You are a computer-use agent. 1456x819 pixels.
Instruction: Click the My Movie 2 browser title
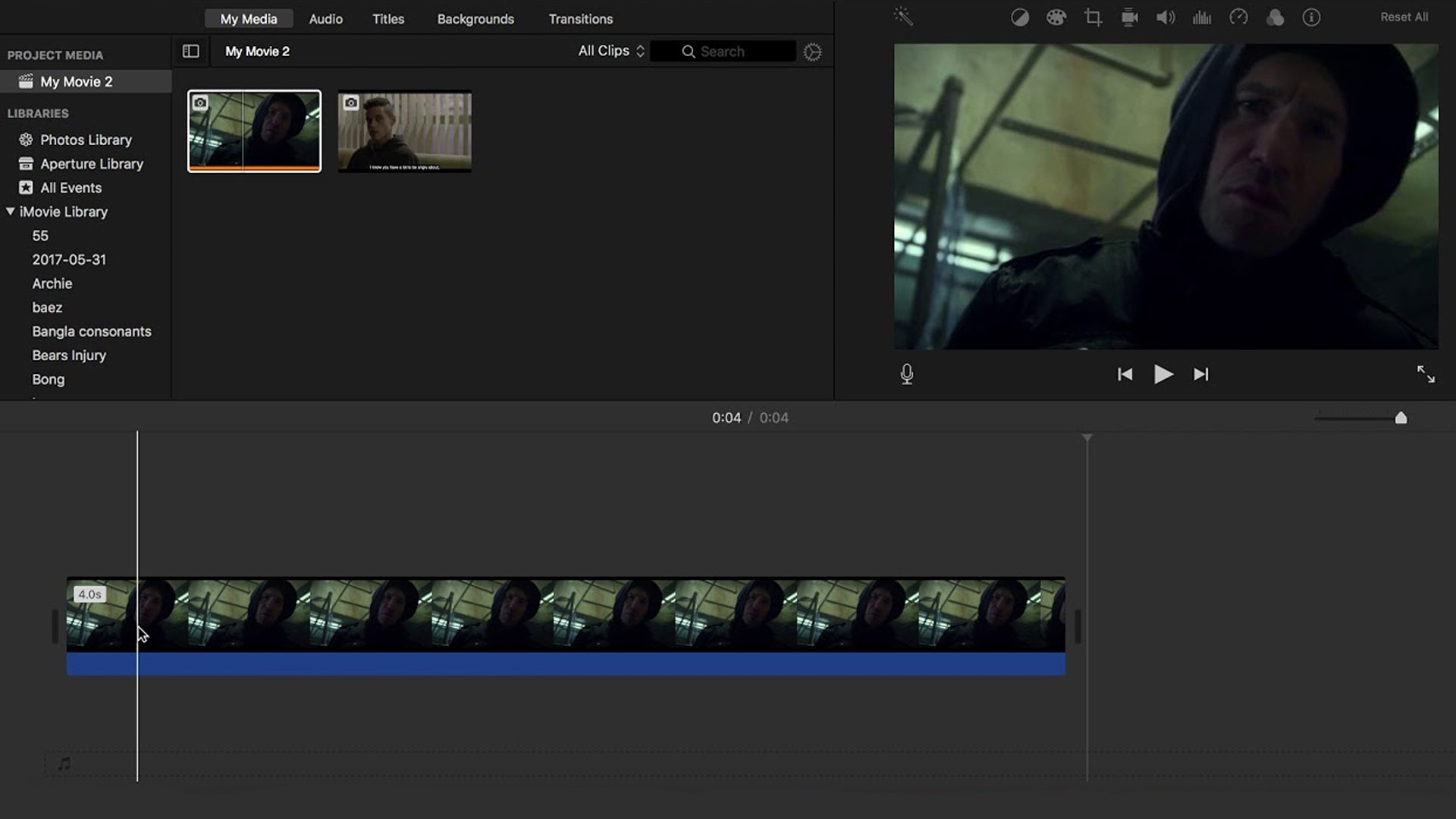257,51
